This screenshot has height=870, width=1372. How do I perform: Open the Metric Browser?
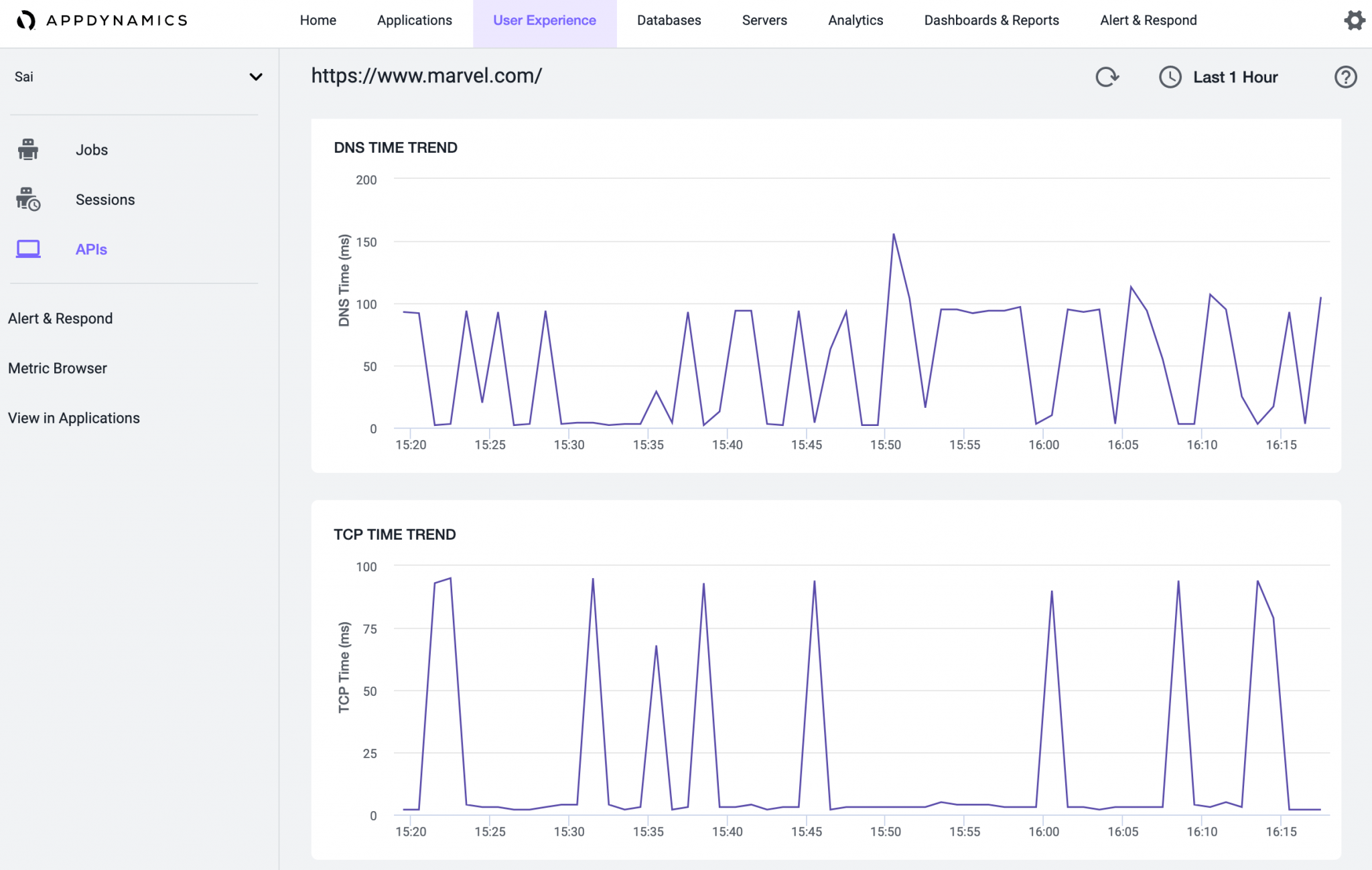(x=57, y=368)
